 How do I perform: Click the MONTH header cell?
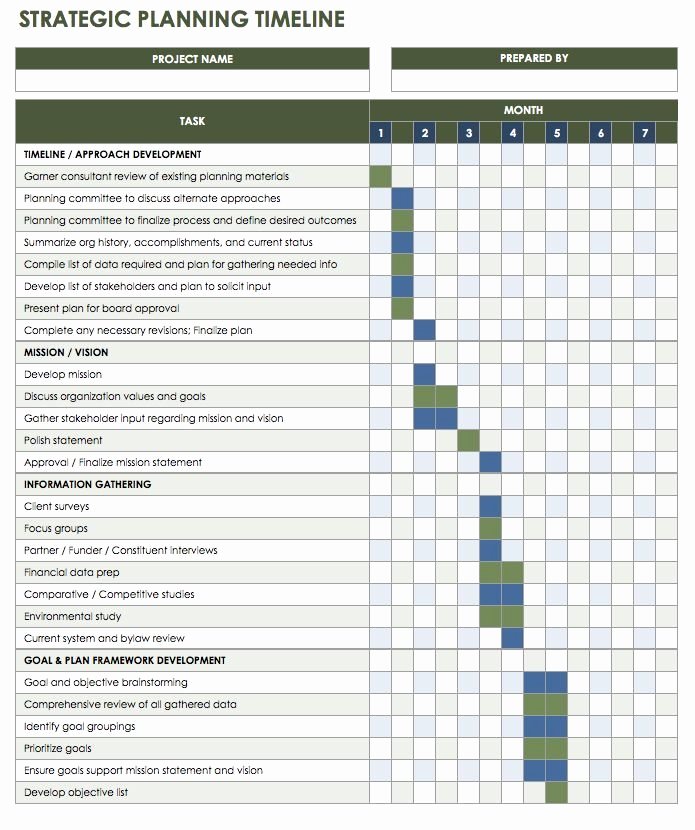(523, 111)
